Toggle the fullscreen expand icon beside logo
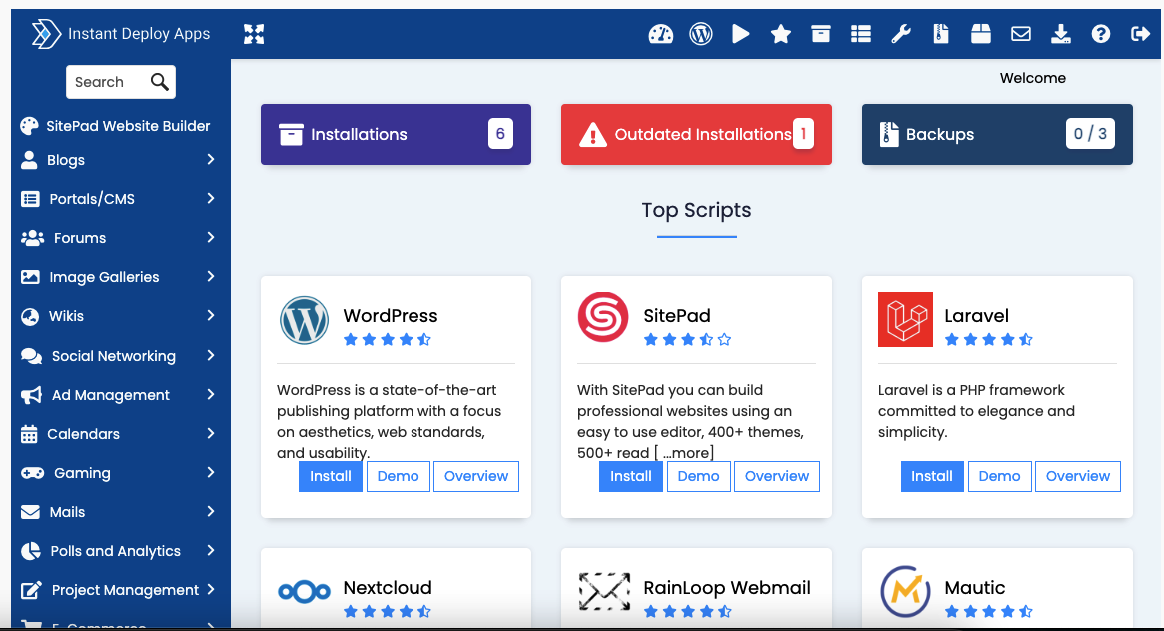The image size is (1164, 631). click(x=254, y=34)
